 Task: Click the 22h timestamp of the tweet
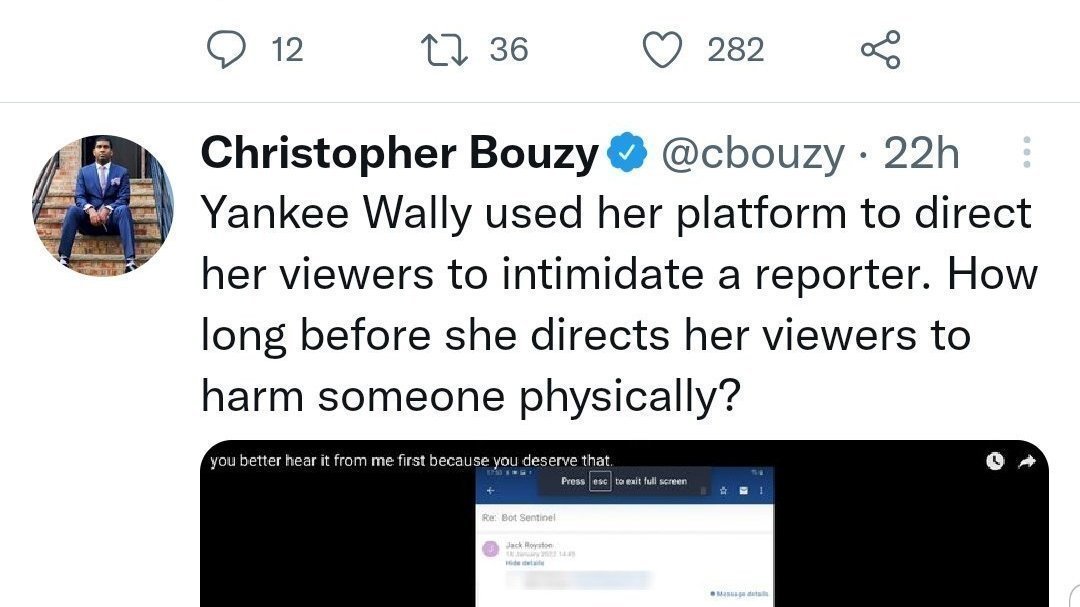coord(920,154)
